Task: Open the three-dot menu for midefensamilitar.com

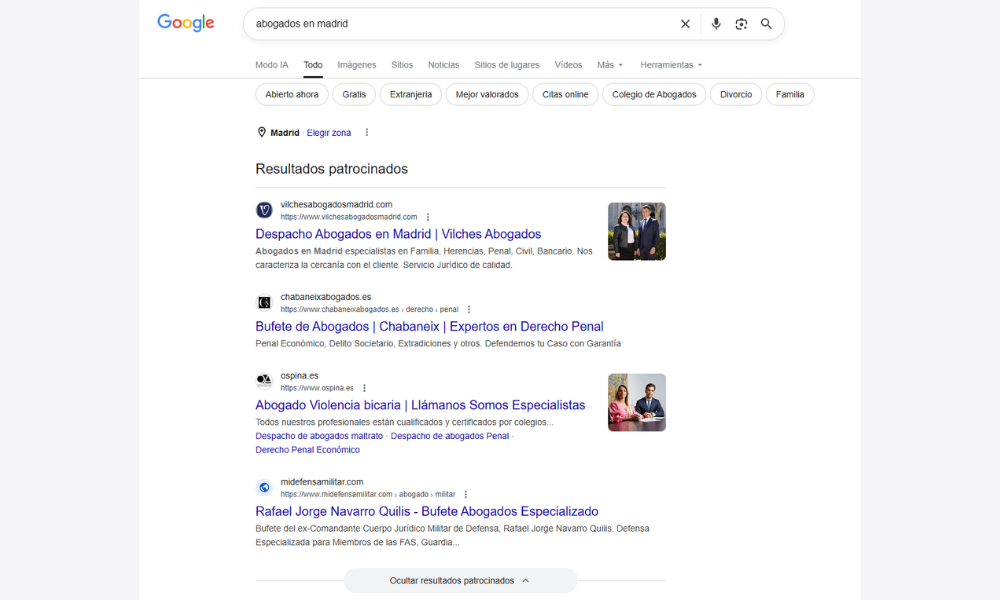Action: [466, 494]
